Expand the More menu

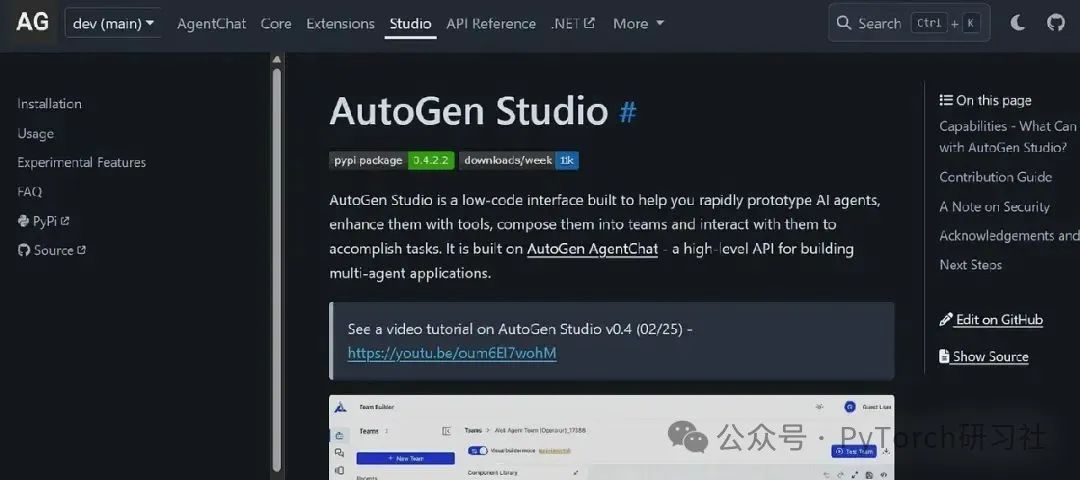(x=638, y=23)
